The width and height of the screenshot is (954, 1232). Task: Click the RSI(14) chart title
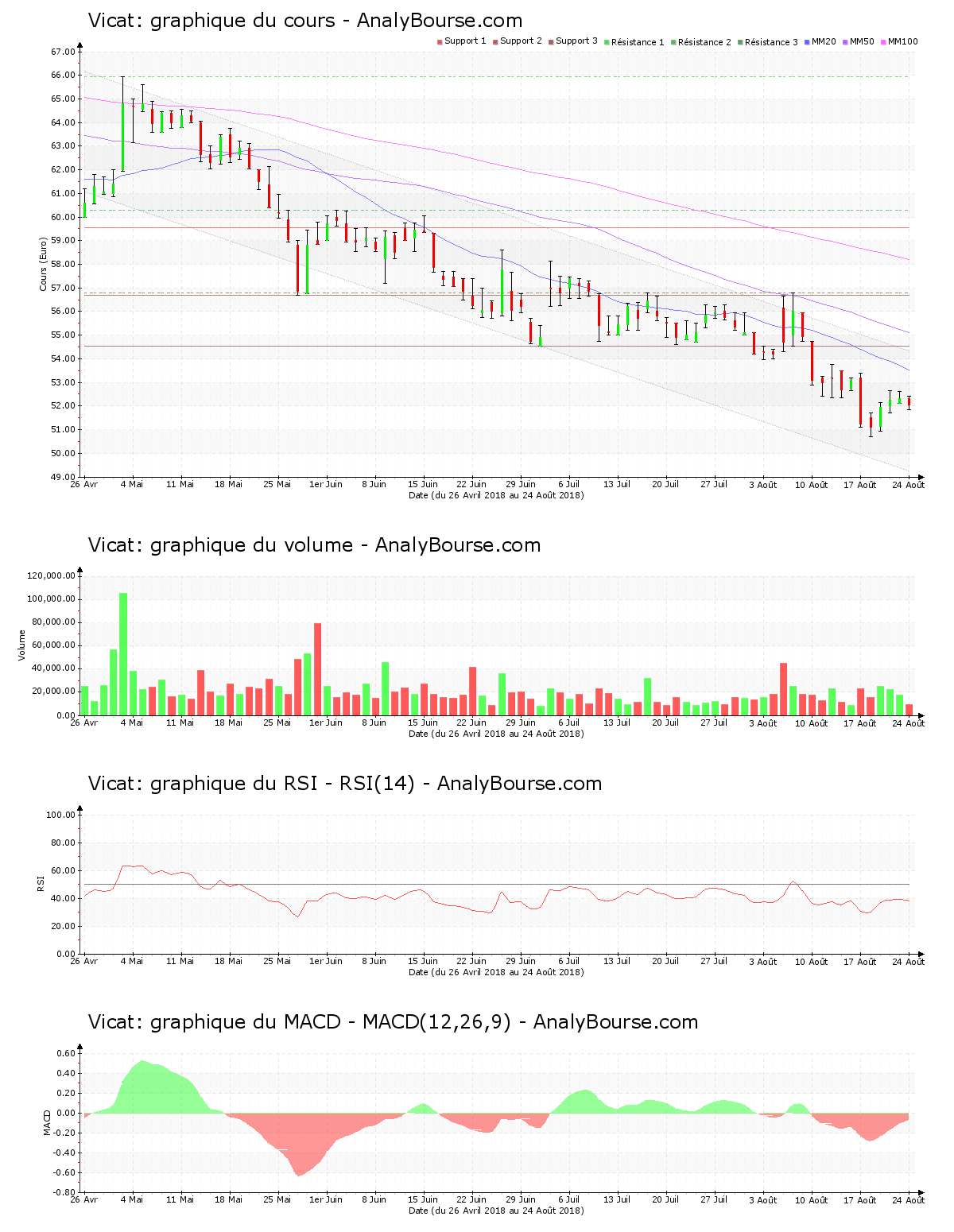pyautogui.click(x=344, y=784)
